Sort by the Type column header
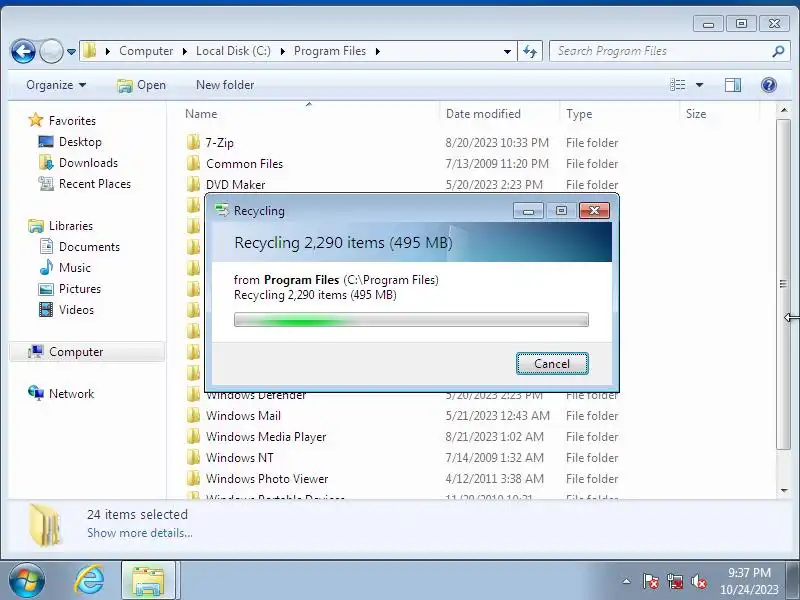This screenshot has width=800, height=600. [x=579, y=114]
